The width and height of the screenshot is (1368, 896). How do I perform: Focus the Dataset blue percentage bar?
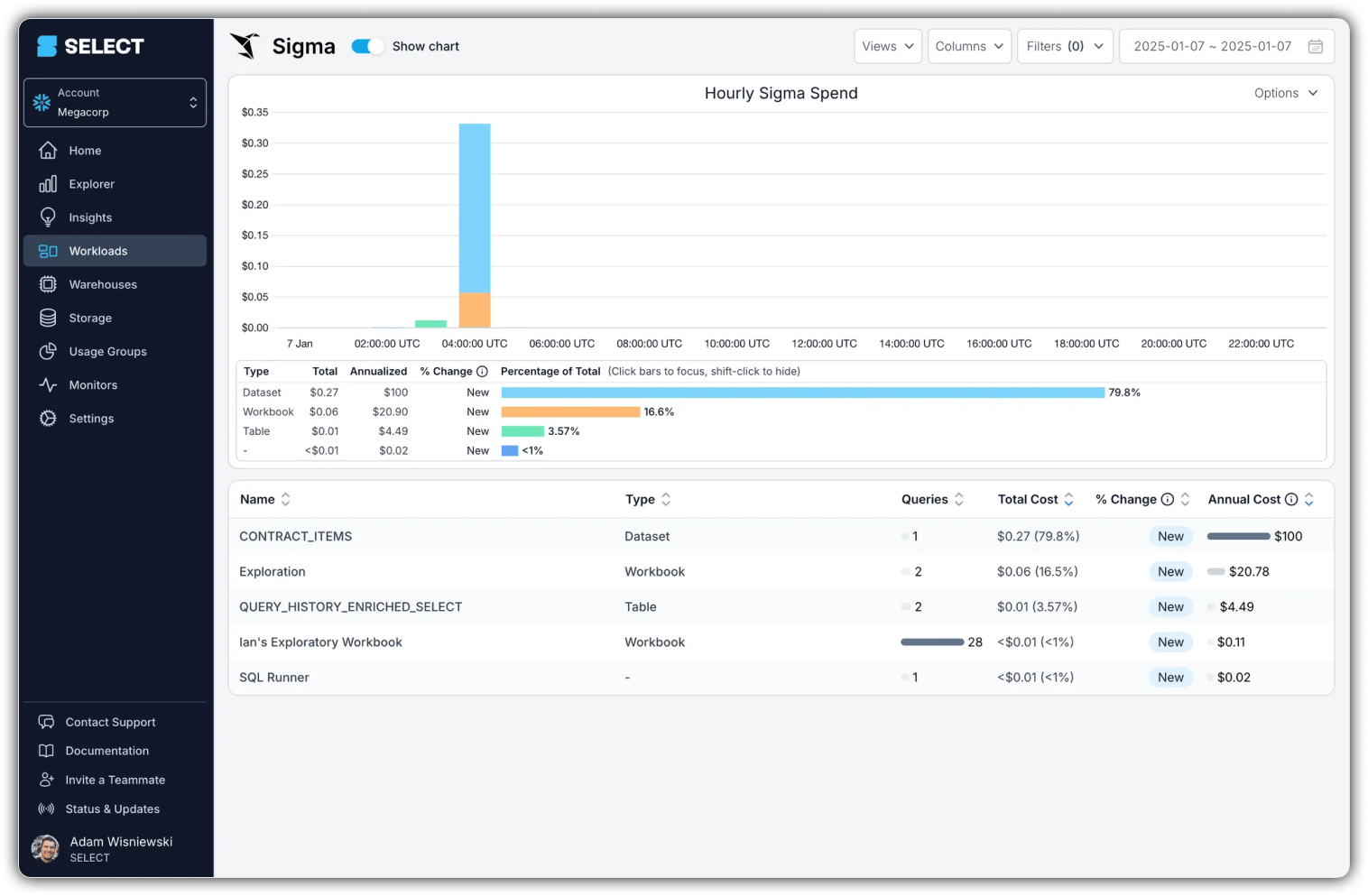tap(802, 393)
